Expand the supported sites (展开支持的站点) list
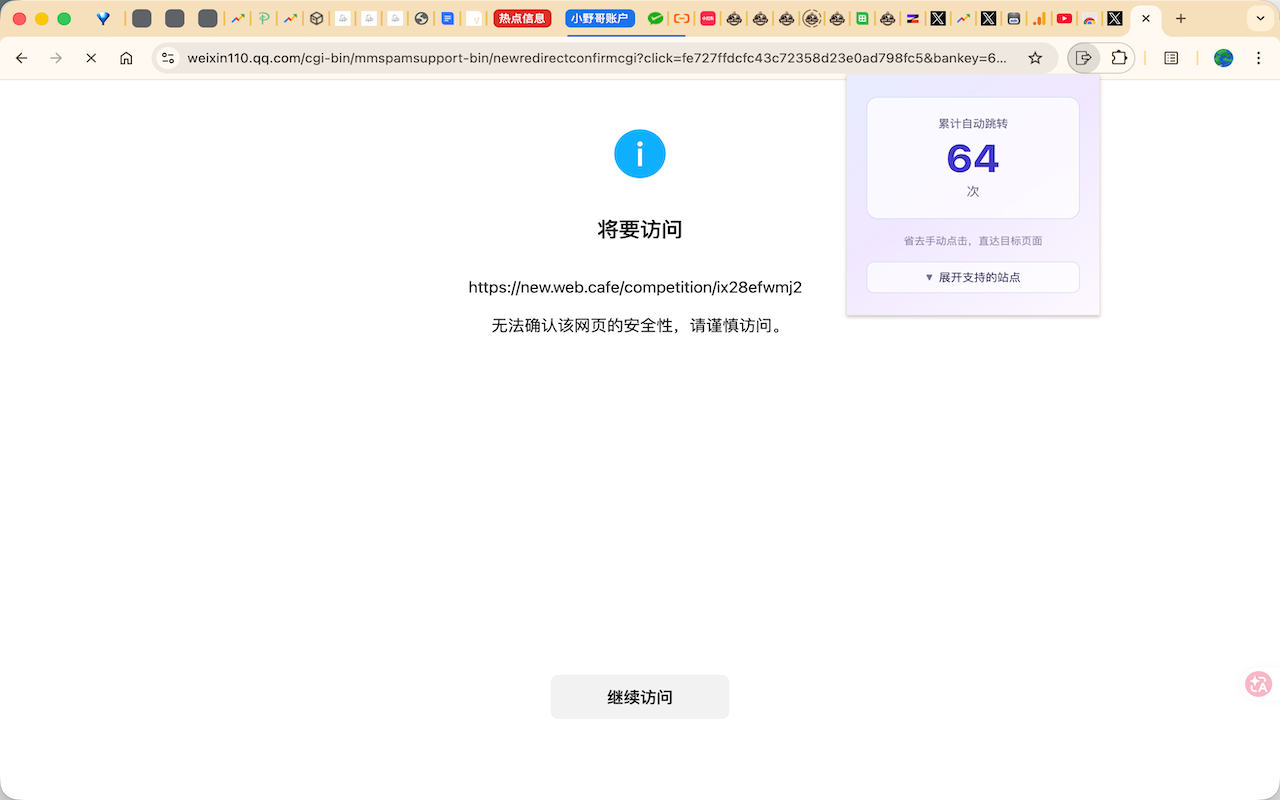This screenshot has width=1280, height=800. [x=972, y=277]
